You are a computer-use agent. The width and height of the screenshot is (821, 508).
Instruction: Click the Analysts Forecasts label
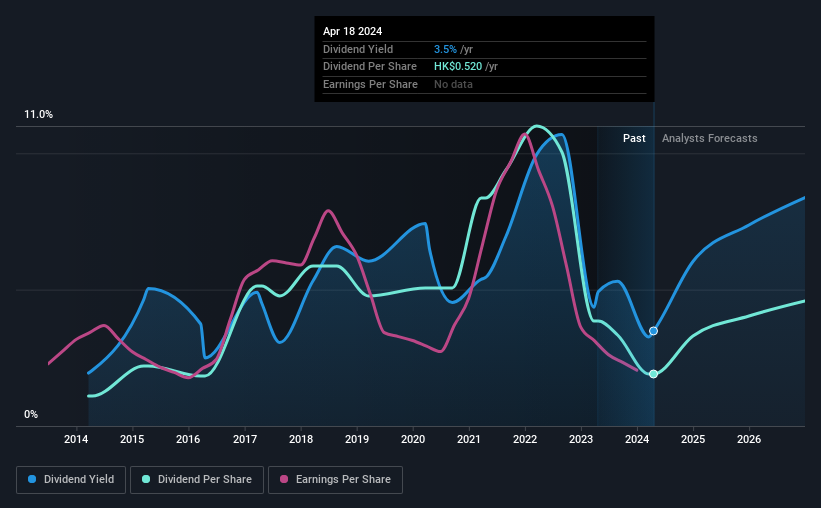pos(709,138)
